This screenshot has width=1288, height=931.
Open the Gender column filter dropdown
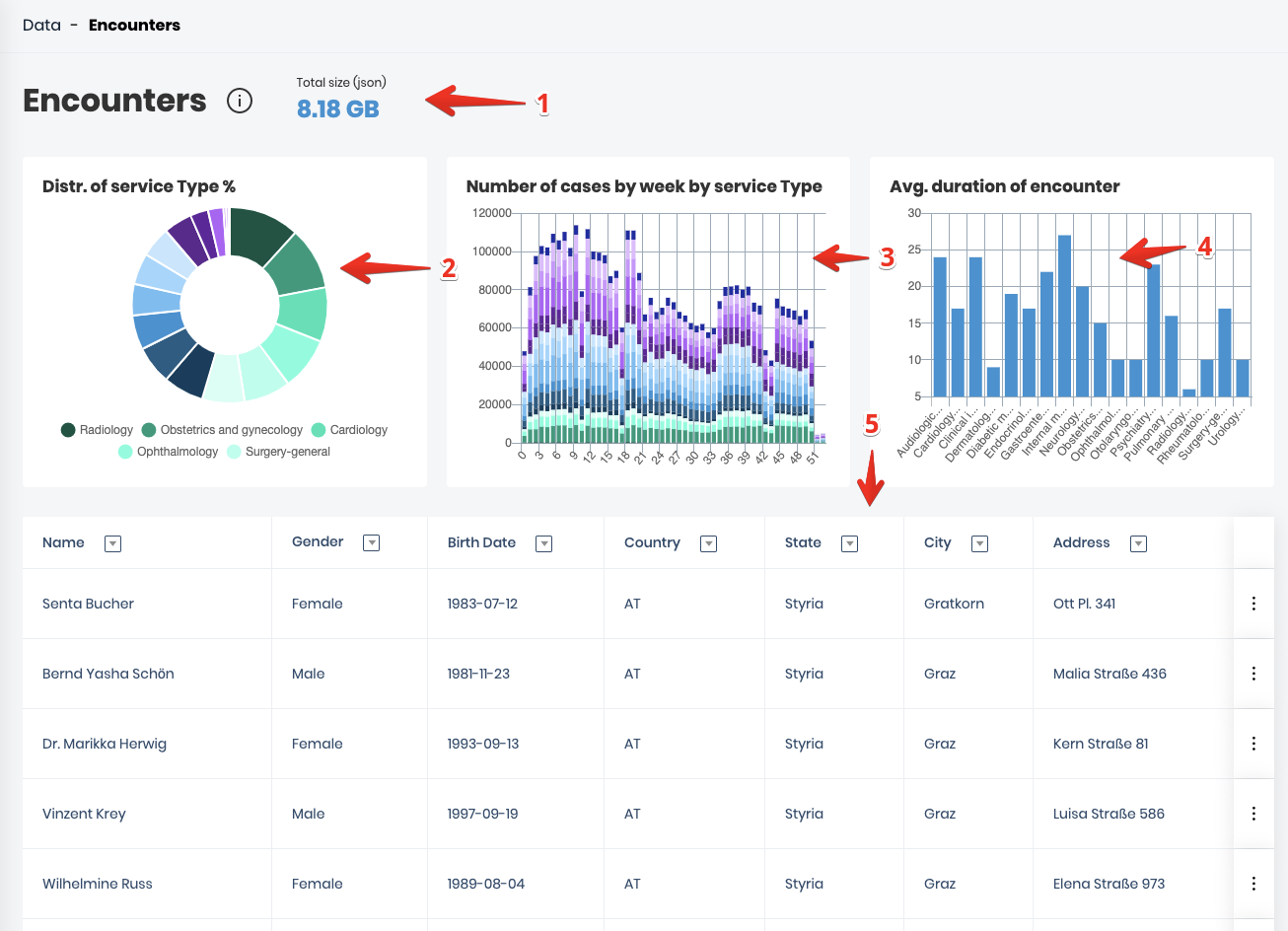371,542
